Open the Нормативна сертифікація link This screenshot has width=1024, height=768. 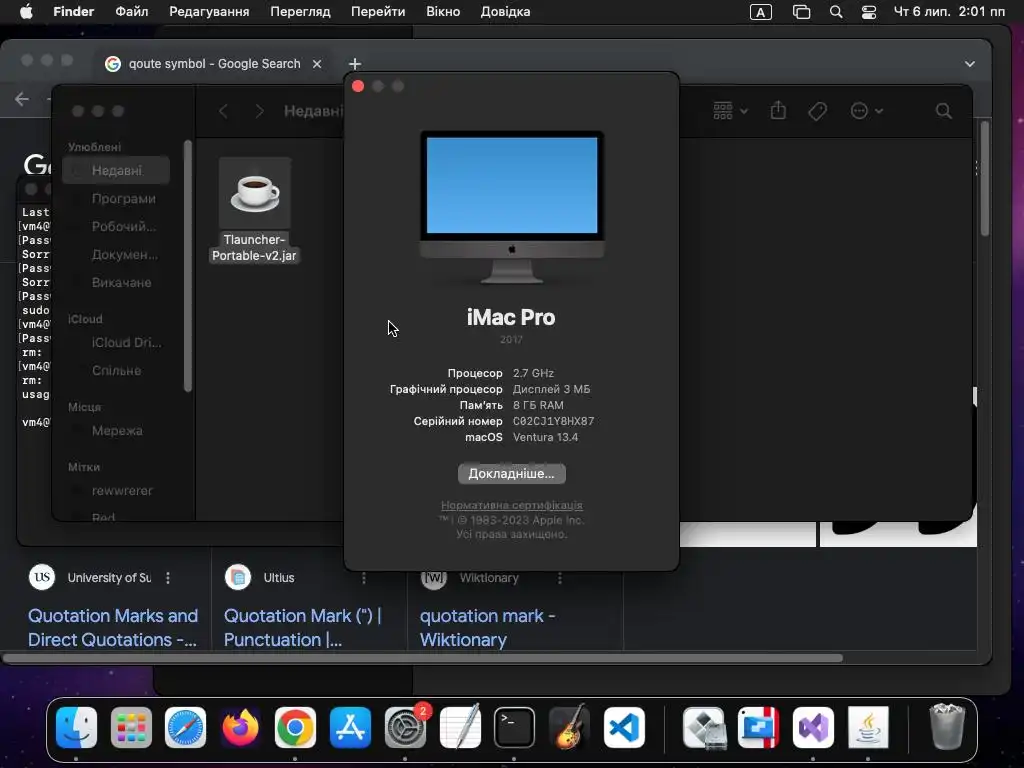pos(511,505)
